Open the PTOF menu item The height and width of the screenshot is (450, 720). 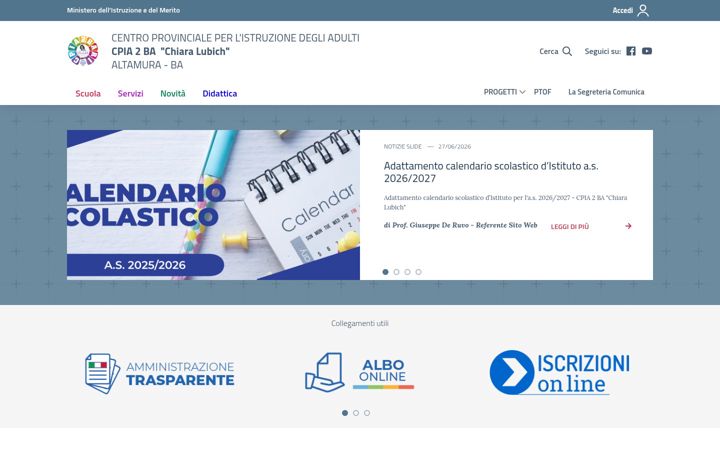[x=542, y=92]
